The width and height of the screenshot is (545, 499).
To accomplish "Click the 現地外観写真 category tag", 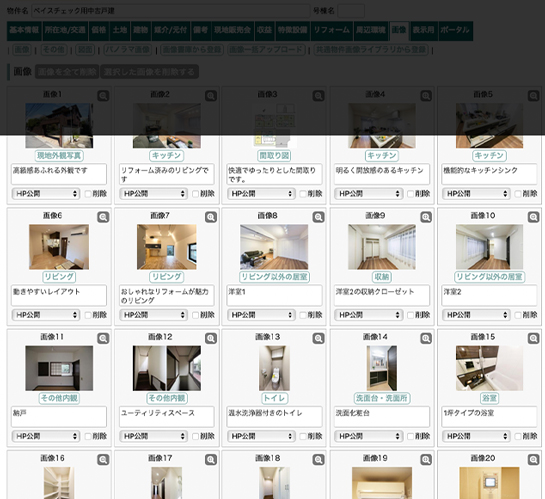I will [59, 156].
